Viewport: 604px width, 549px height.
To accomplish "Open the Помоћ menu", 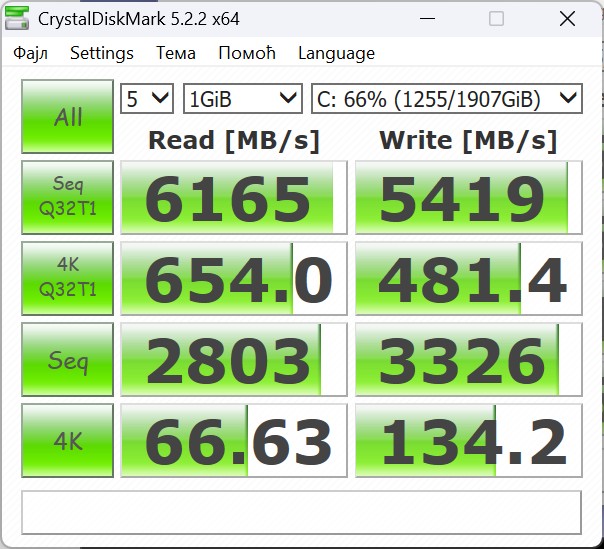I will [x=247, y=53].
